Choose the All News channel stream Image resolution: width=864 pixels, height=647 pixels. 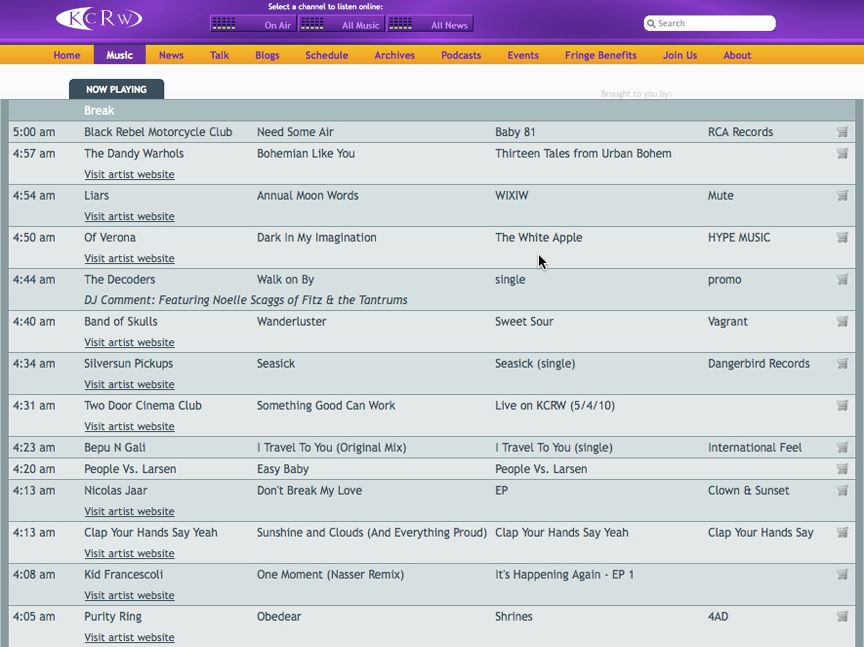(x=430, y=24)
